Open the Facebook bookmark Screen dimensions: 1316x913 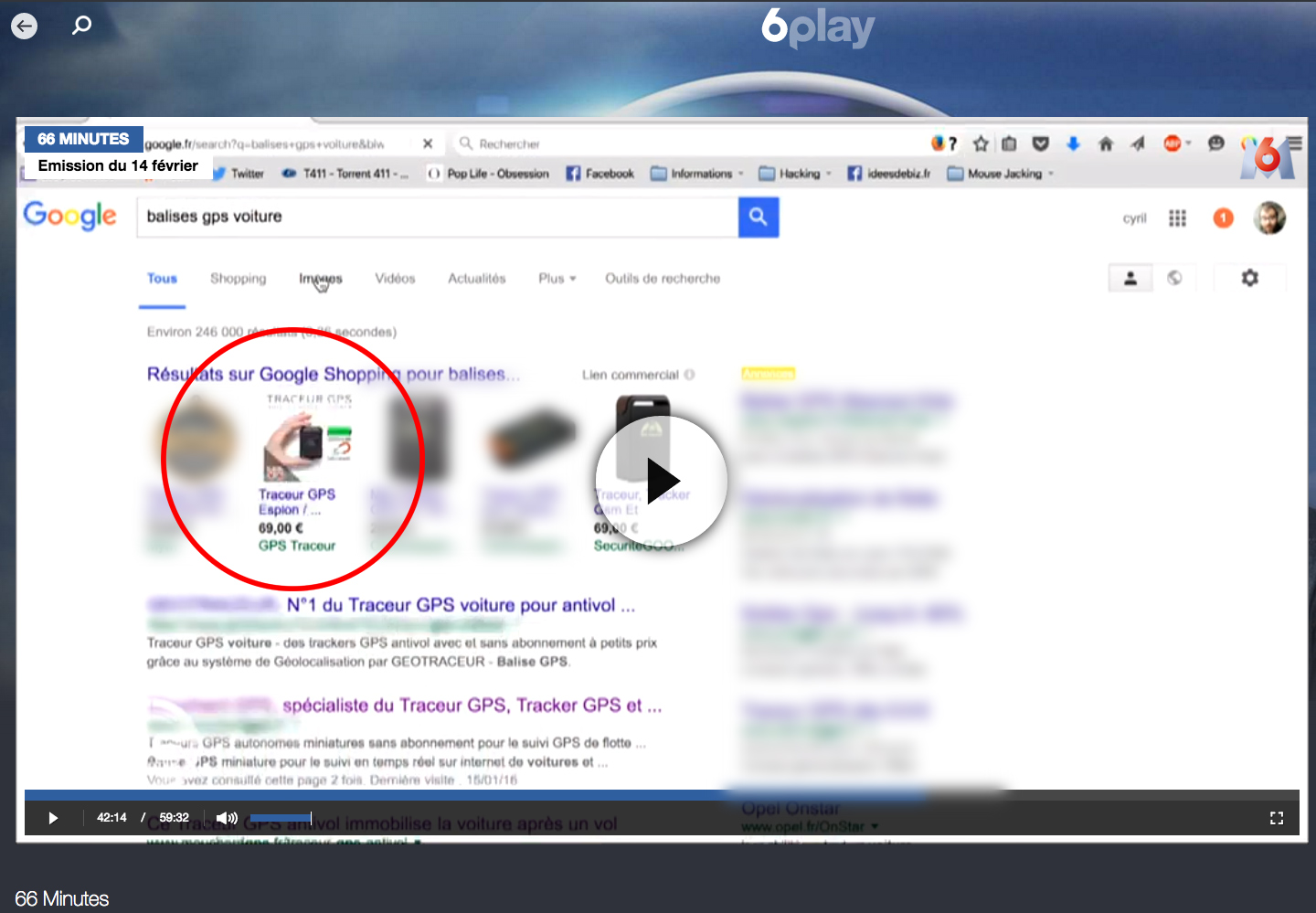point(600,174)
